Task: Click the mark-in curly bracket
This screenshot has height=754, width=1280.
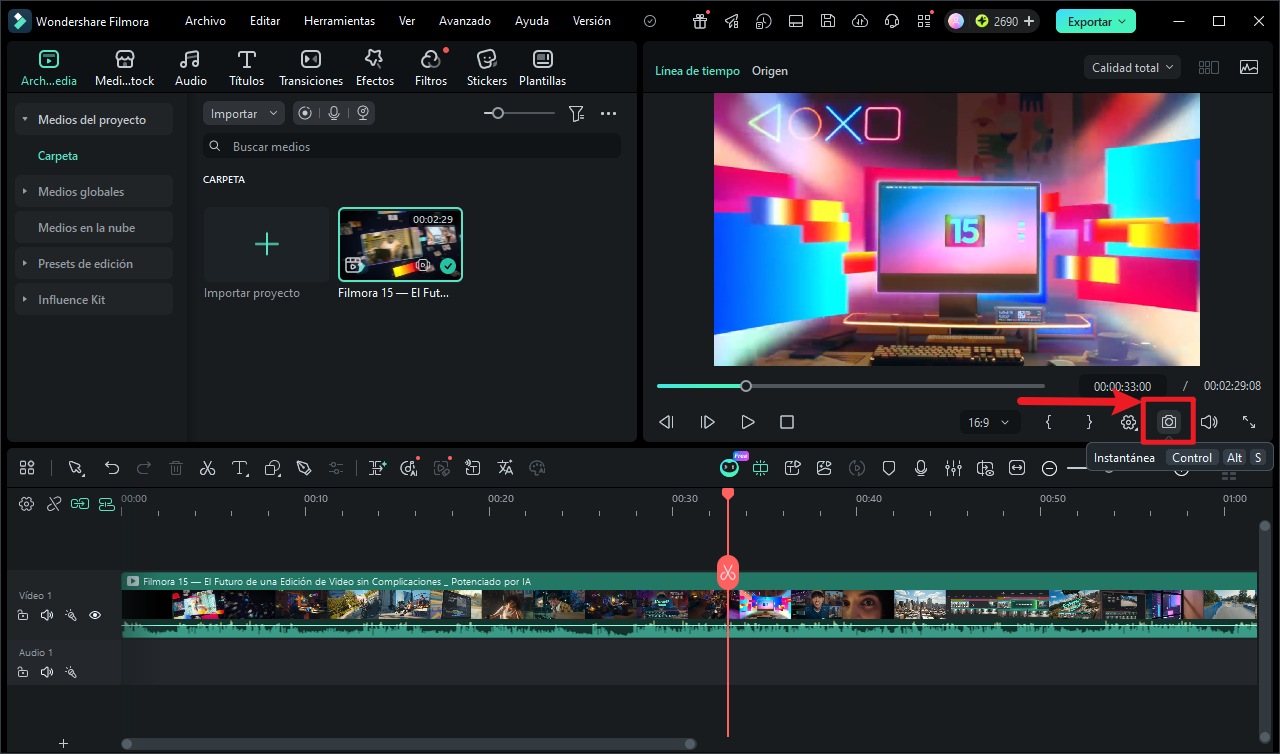Action: [1048, 422]
